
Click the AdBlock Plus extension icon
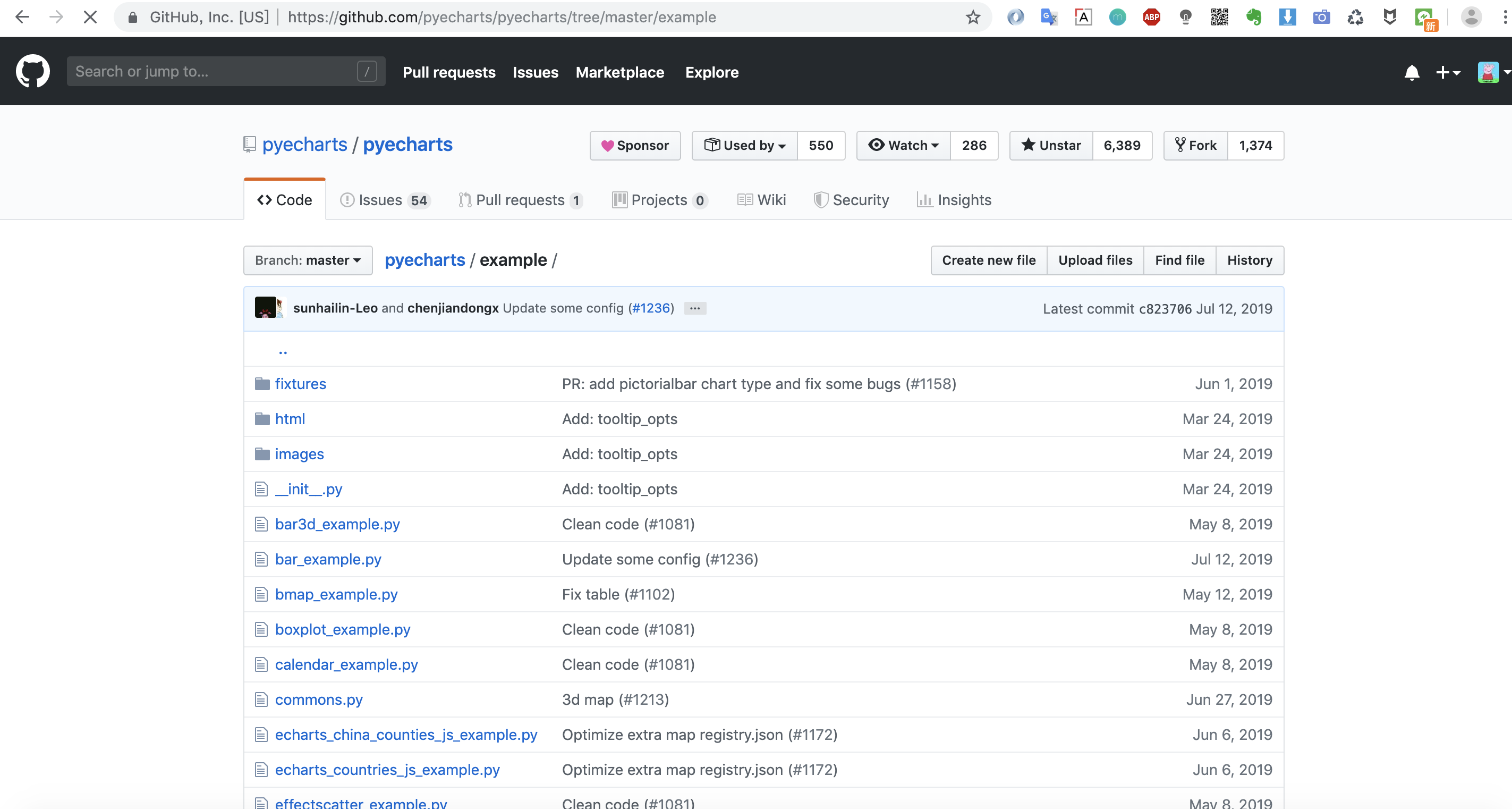[x=1152, y=17]
